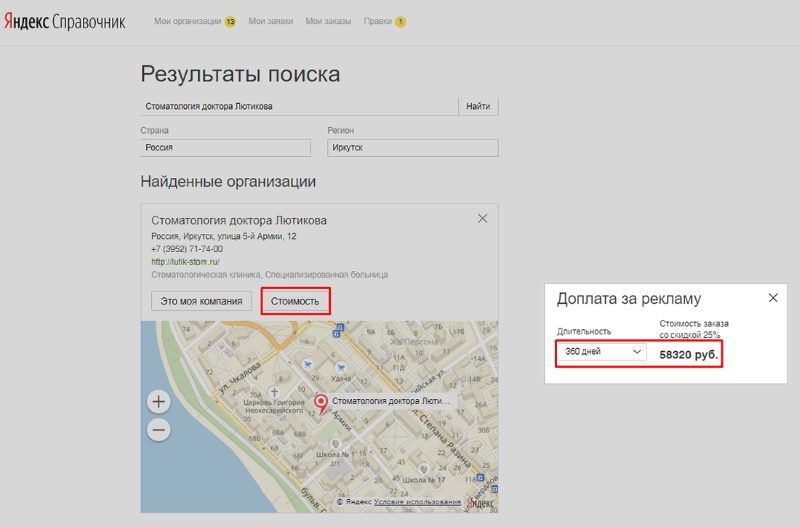
Task: Open Мои заявки menu item
Action: 270,21
